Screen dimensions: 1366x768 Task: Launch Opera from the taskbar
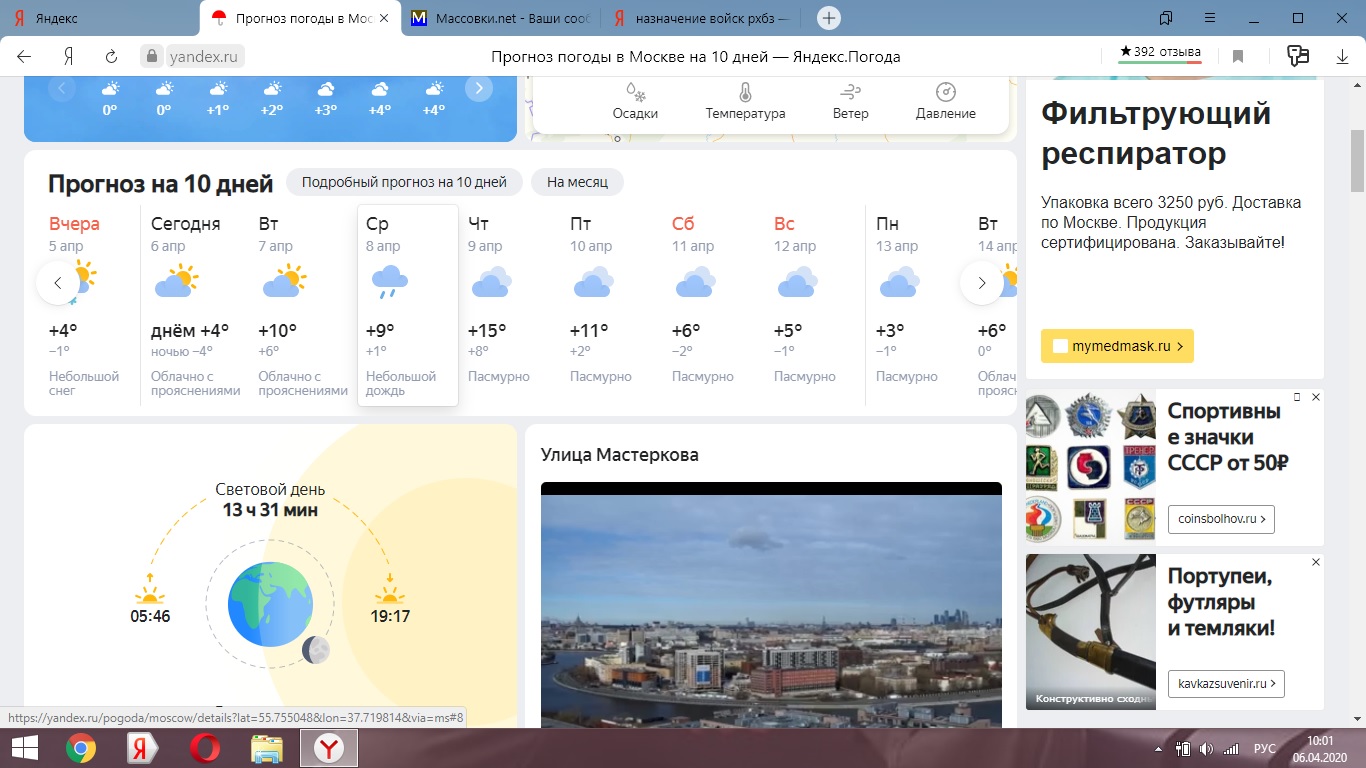pyautogui.click(x=205, y=748)
